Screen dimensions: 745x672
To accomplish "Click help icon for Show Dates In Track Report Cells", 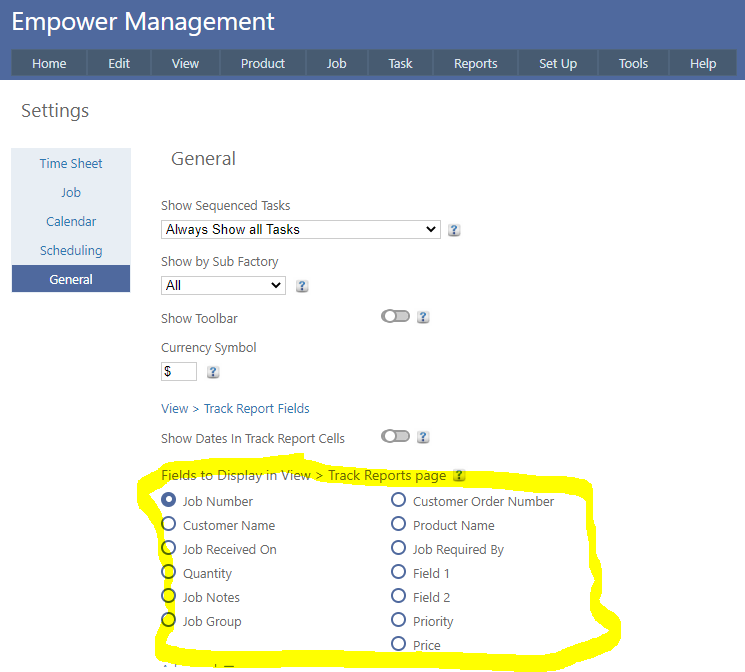I will [x=423, y=437].
